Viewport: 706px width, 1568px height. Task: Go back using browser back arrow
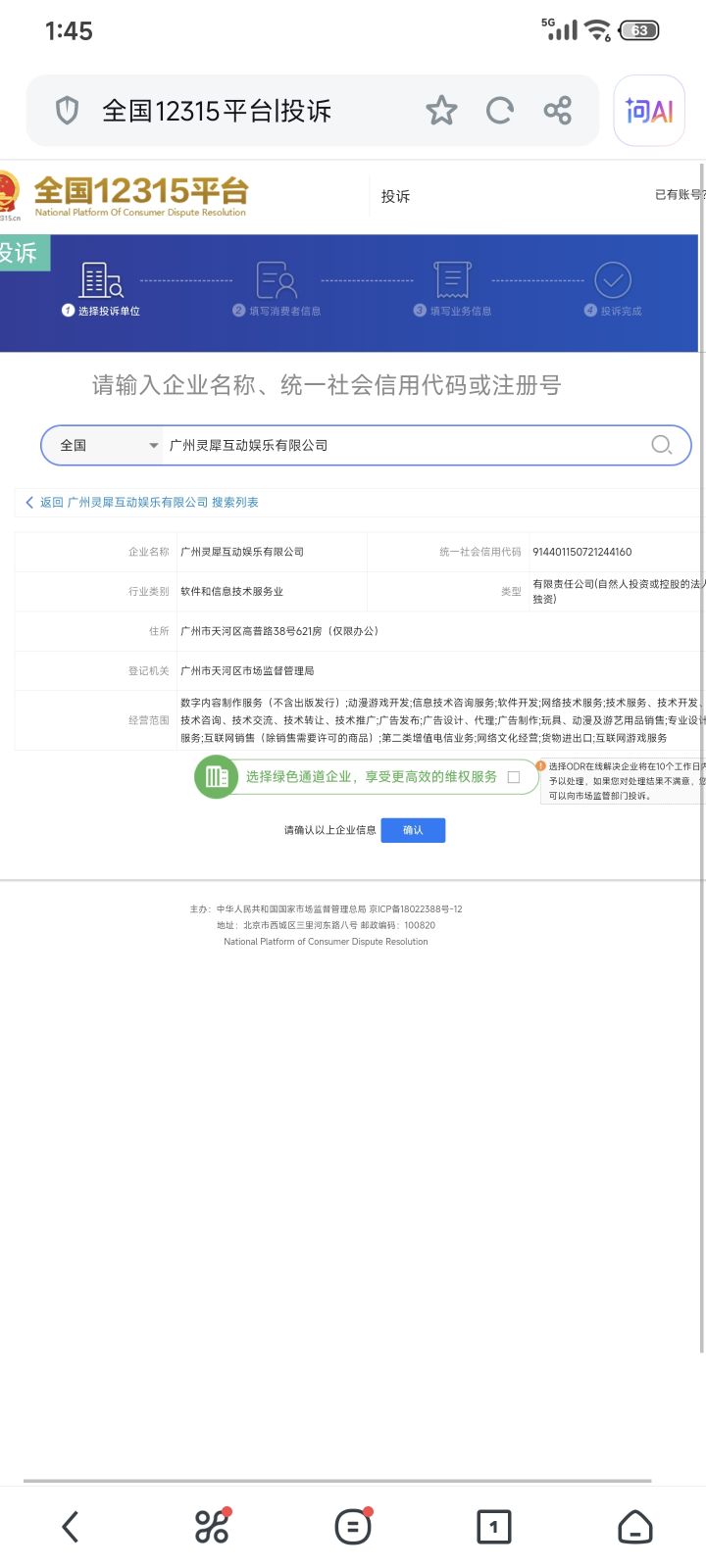tap(71, 1527)
